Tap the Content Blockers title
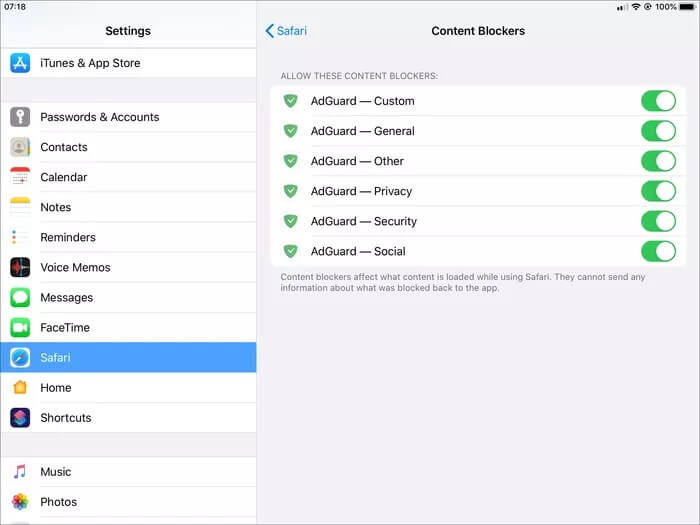This screenshot has height=525, width=700. [478, 31]
